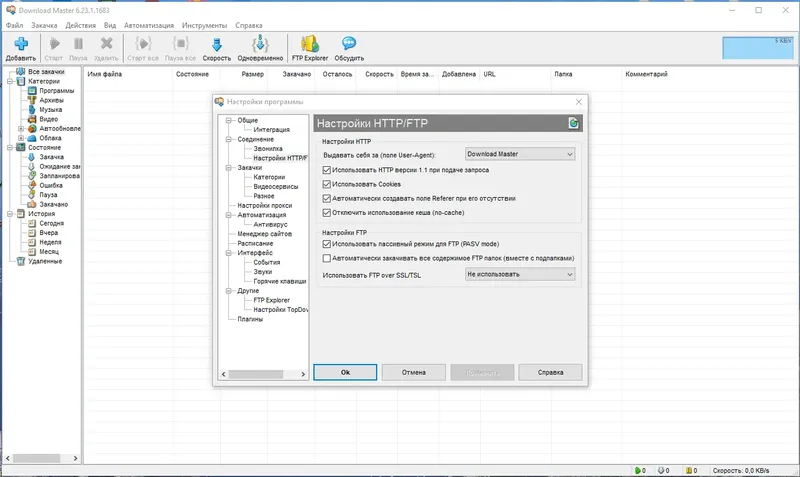Collapse the Другие settings tree node

click(x=229, y=291)
